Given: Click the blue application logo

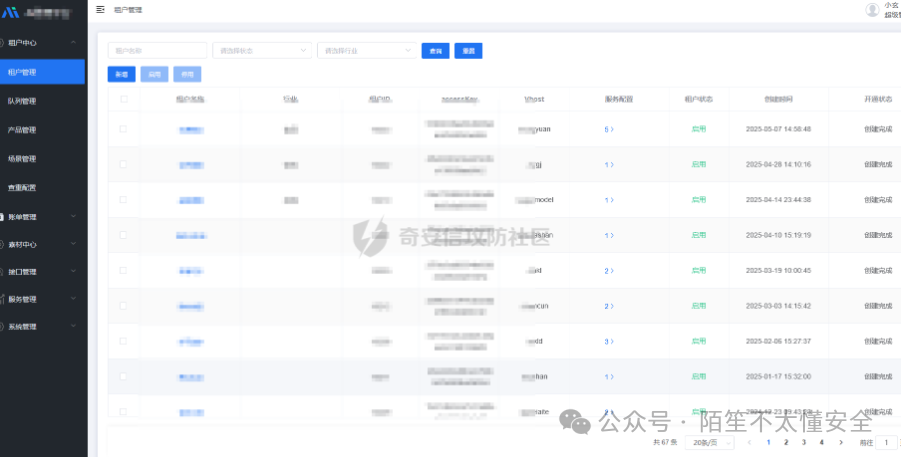Looking at the screenshot, I should tap(10, 12).
